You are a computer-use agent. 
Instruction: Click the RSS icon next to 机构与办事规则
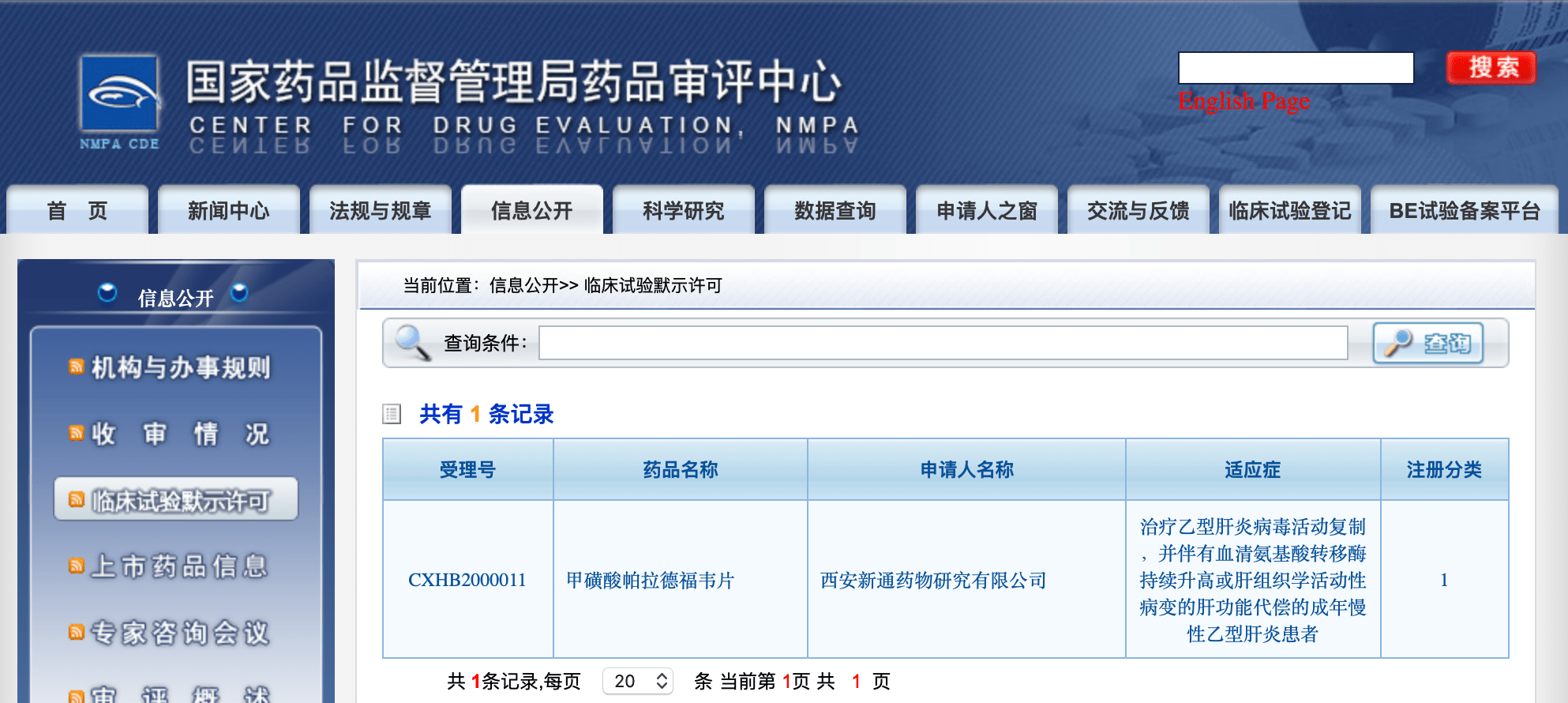click(x=77, y=367)
